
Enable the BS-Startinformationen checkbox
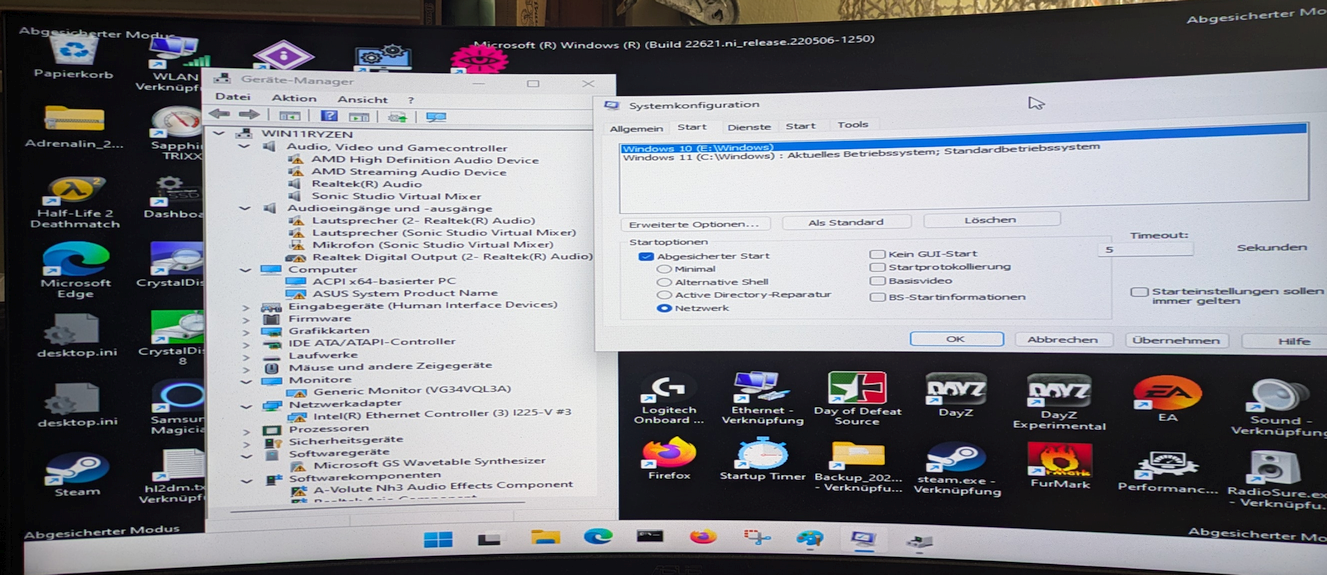point(877,297)
